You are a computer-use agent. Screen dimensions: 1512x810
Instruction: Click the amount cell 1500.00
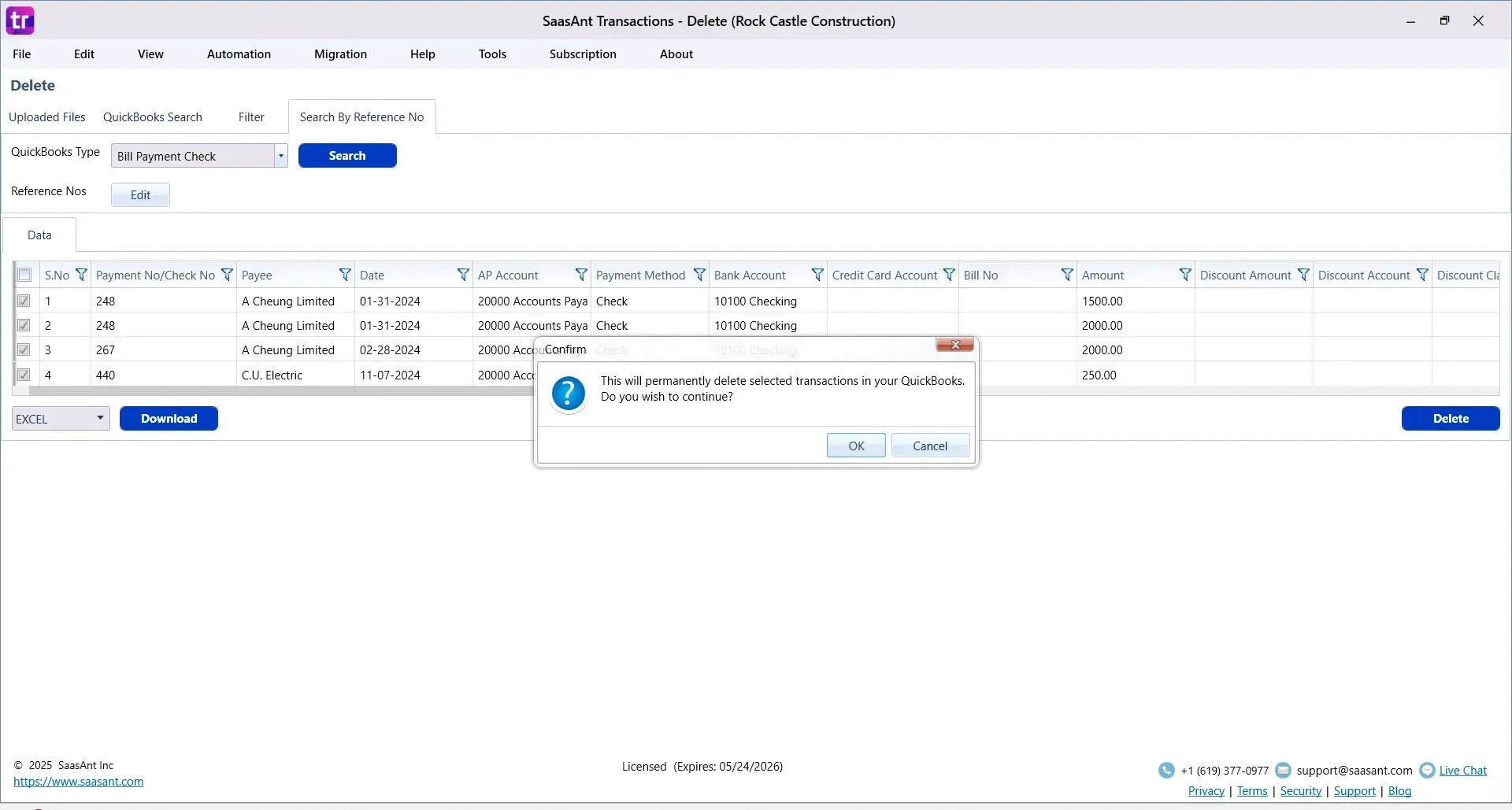click(1136, 301)
